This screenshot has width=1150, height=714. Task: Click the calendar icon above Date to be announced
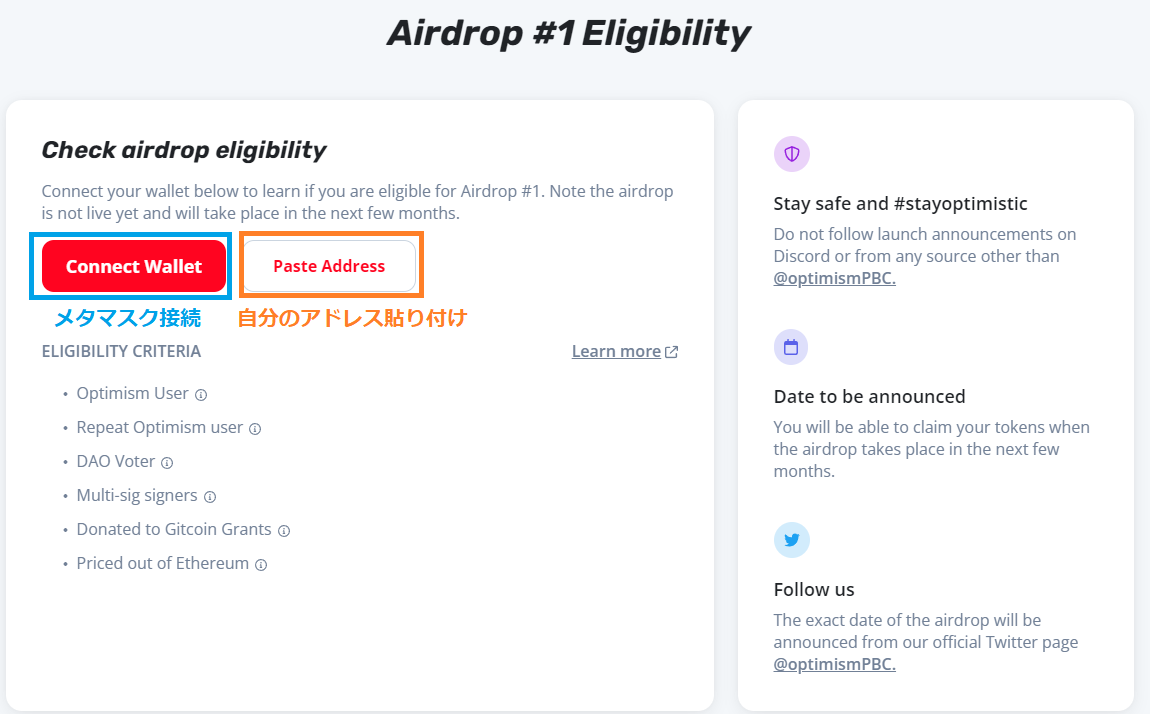791,347
